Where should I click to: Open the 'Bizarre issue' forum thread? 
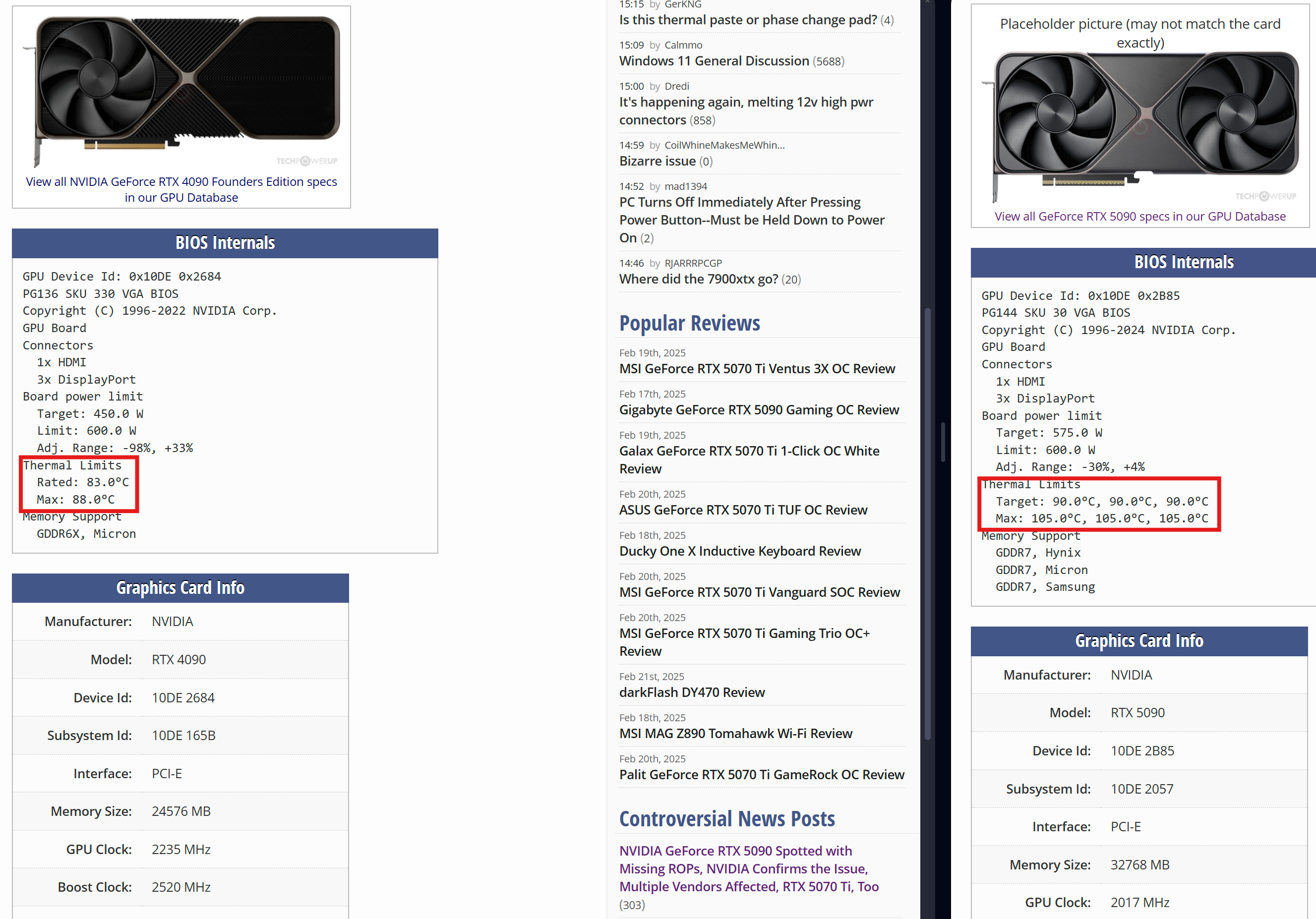[x=657, y=162]
